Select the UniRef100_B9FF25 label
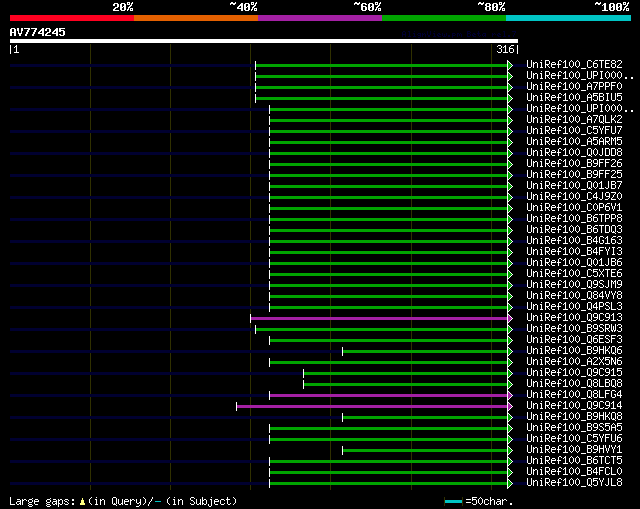Screen dimensions: 640x509 574,175
